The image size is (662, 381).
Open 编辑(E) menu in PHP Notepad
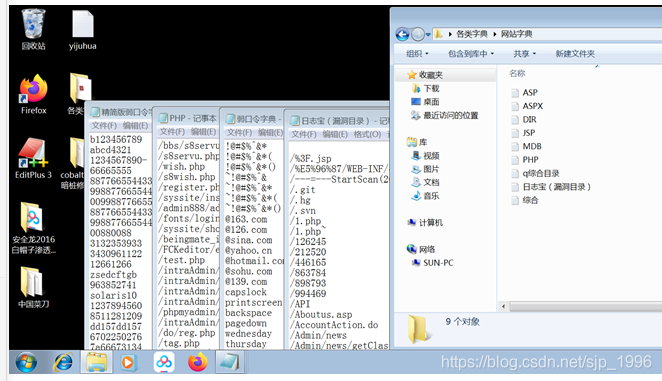tap(203, 132)
